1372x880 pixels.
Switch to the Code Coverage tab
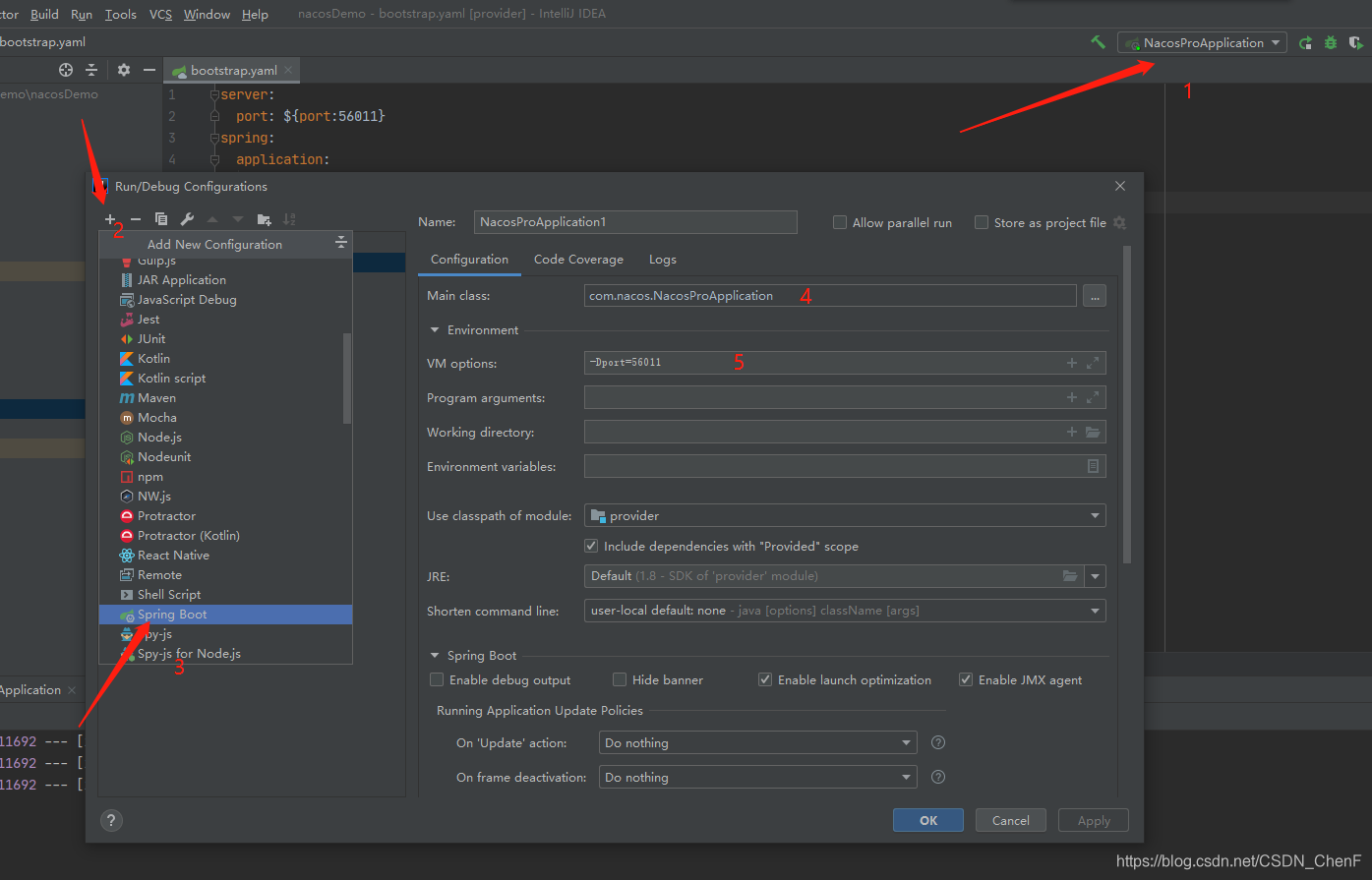click(x=578, y=260)
